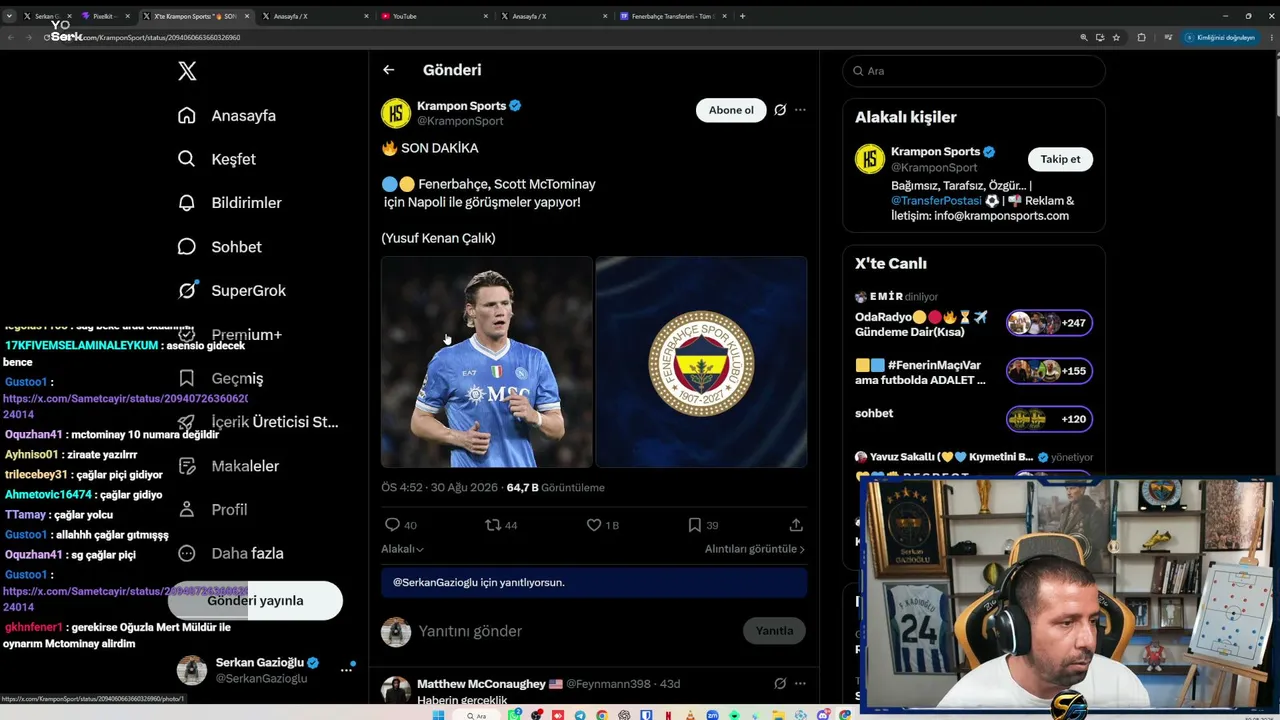Viewport: 1280px width, 720px height.
Task: Open the Windows Start menu
Action: tap(438, 715)
